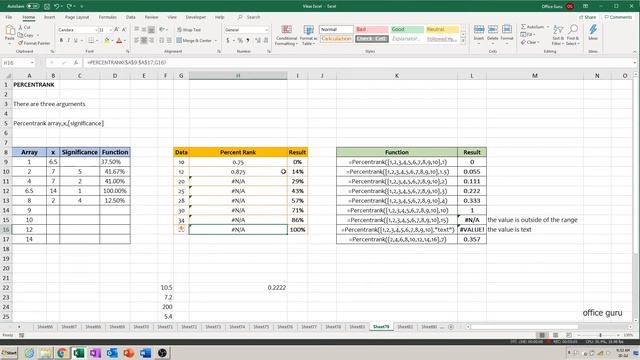Viewport: 640px width, 360px height.
Task: Open the Formulas ribbon tab
Action: click(107, 17)
